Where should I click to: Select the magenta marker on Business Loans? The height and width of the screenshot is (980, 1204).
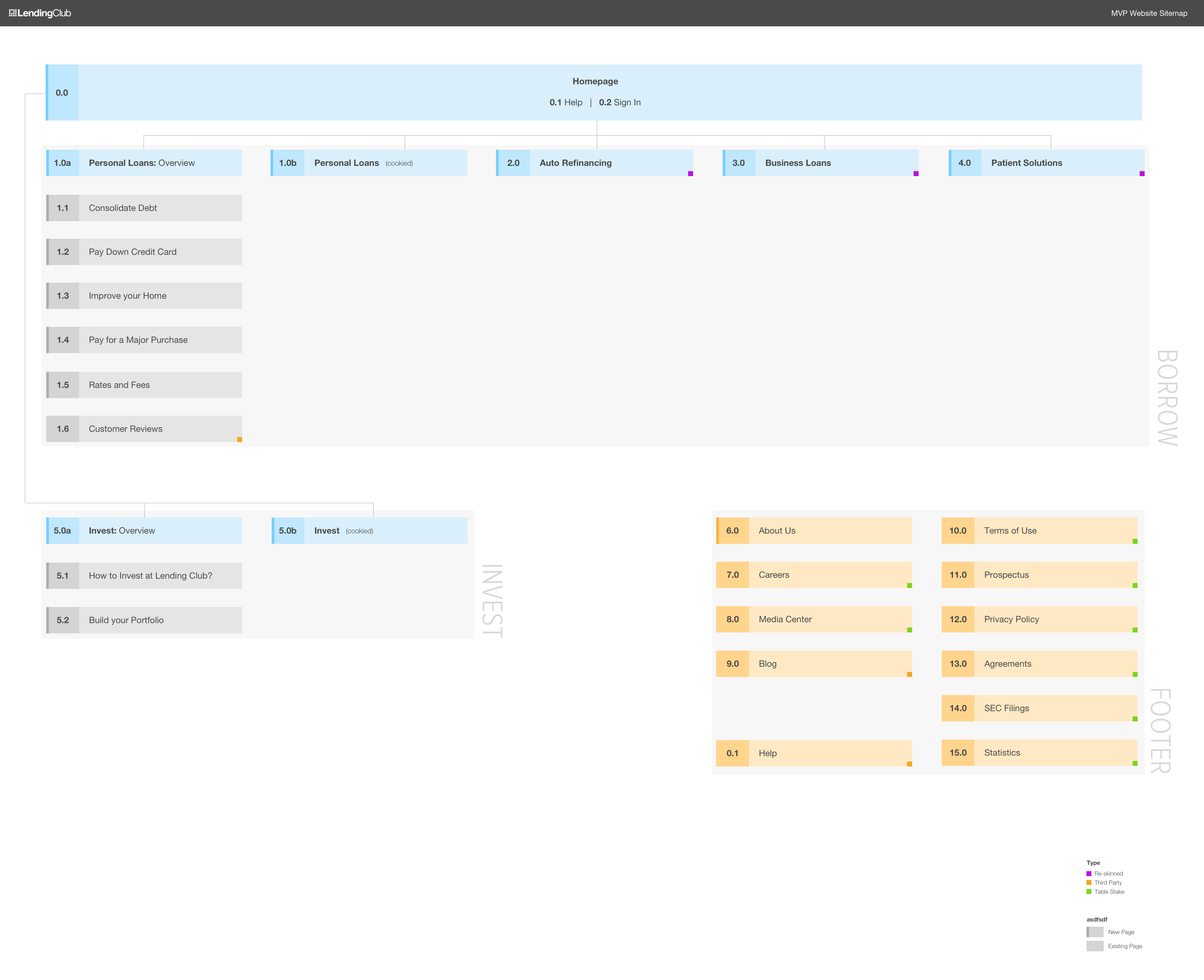tap(916, 173)
